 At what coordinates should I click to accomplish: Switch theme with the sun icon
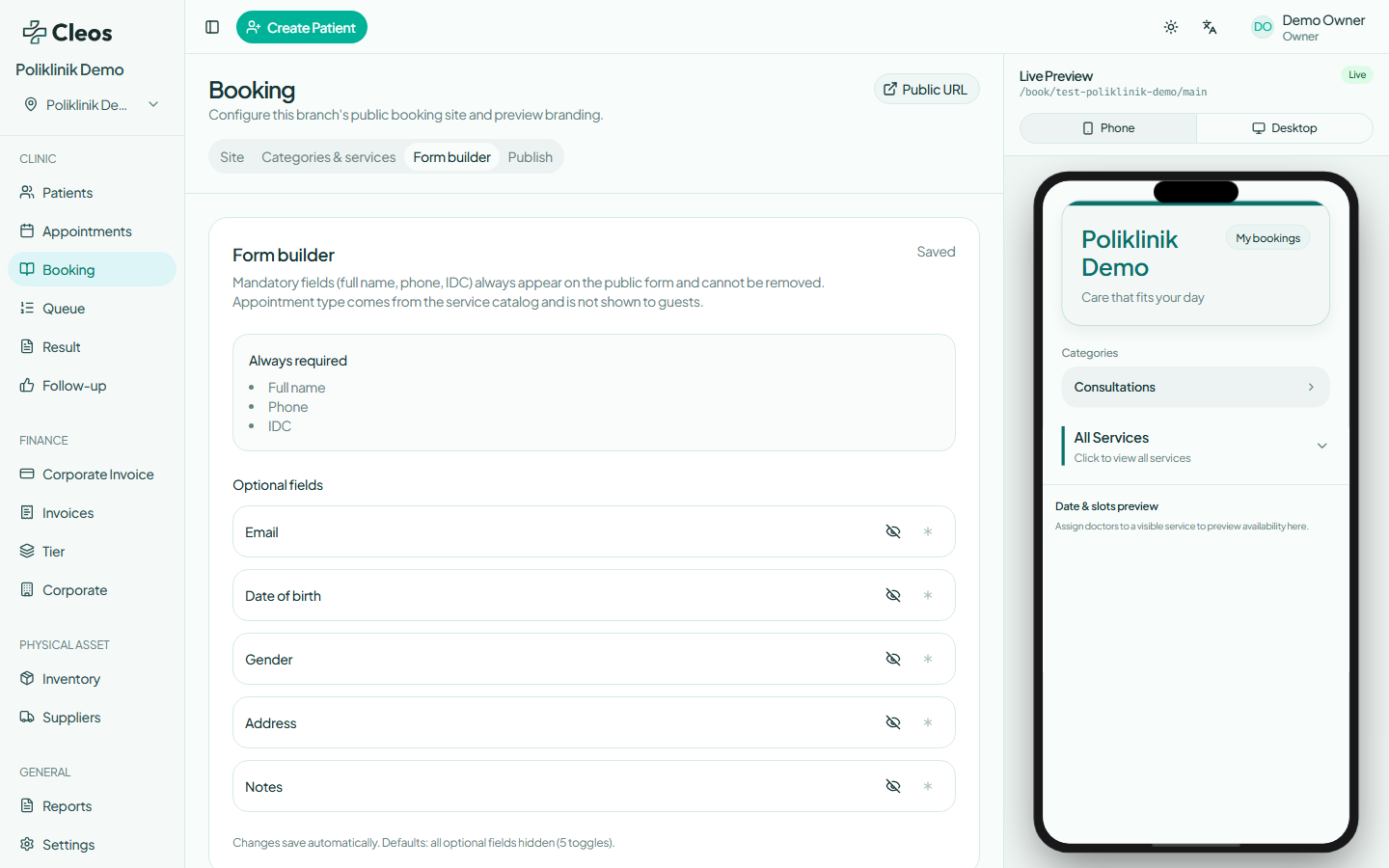(1171, 27)
